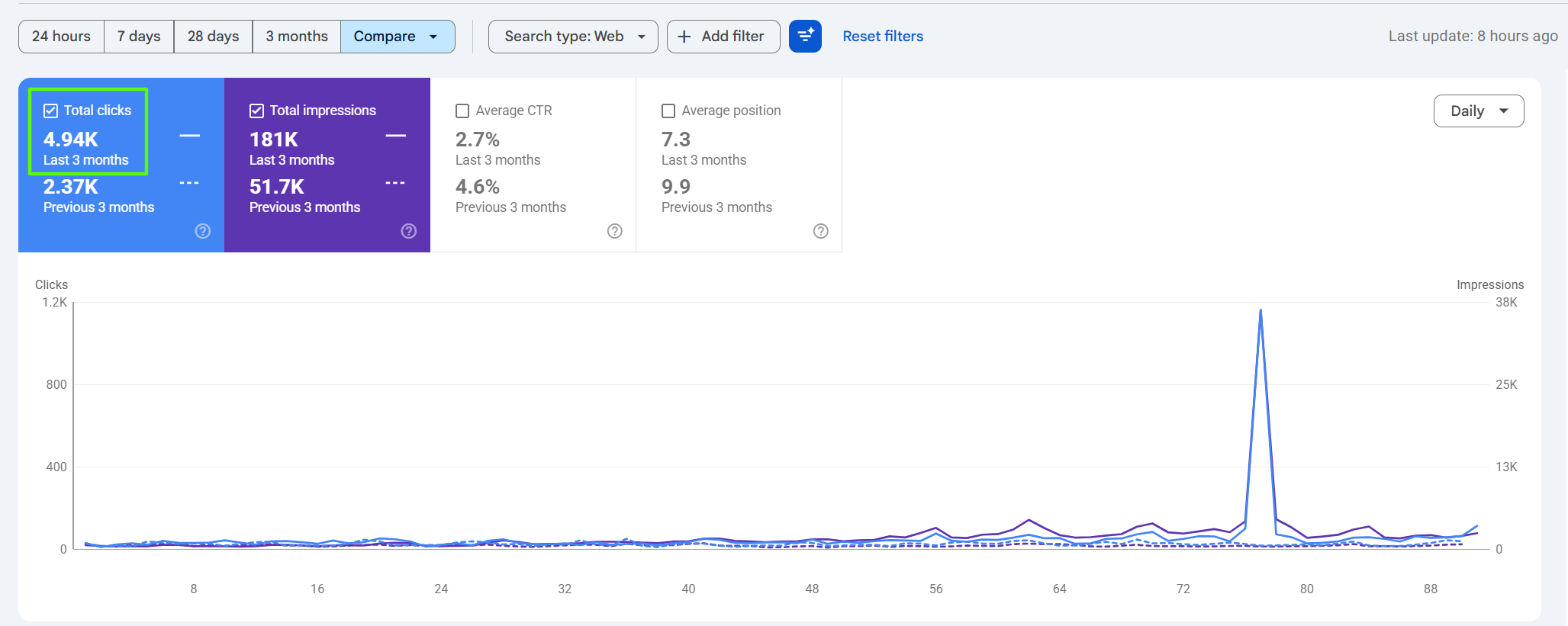Click the 4.6% previous CTR value
The width and height of the screenshot is (1568, 626).
[x=478, y=187]
